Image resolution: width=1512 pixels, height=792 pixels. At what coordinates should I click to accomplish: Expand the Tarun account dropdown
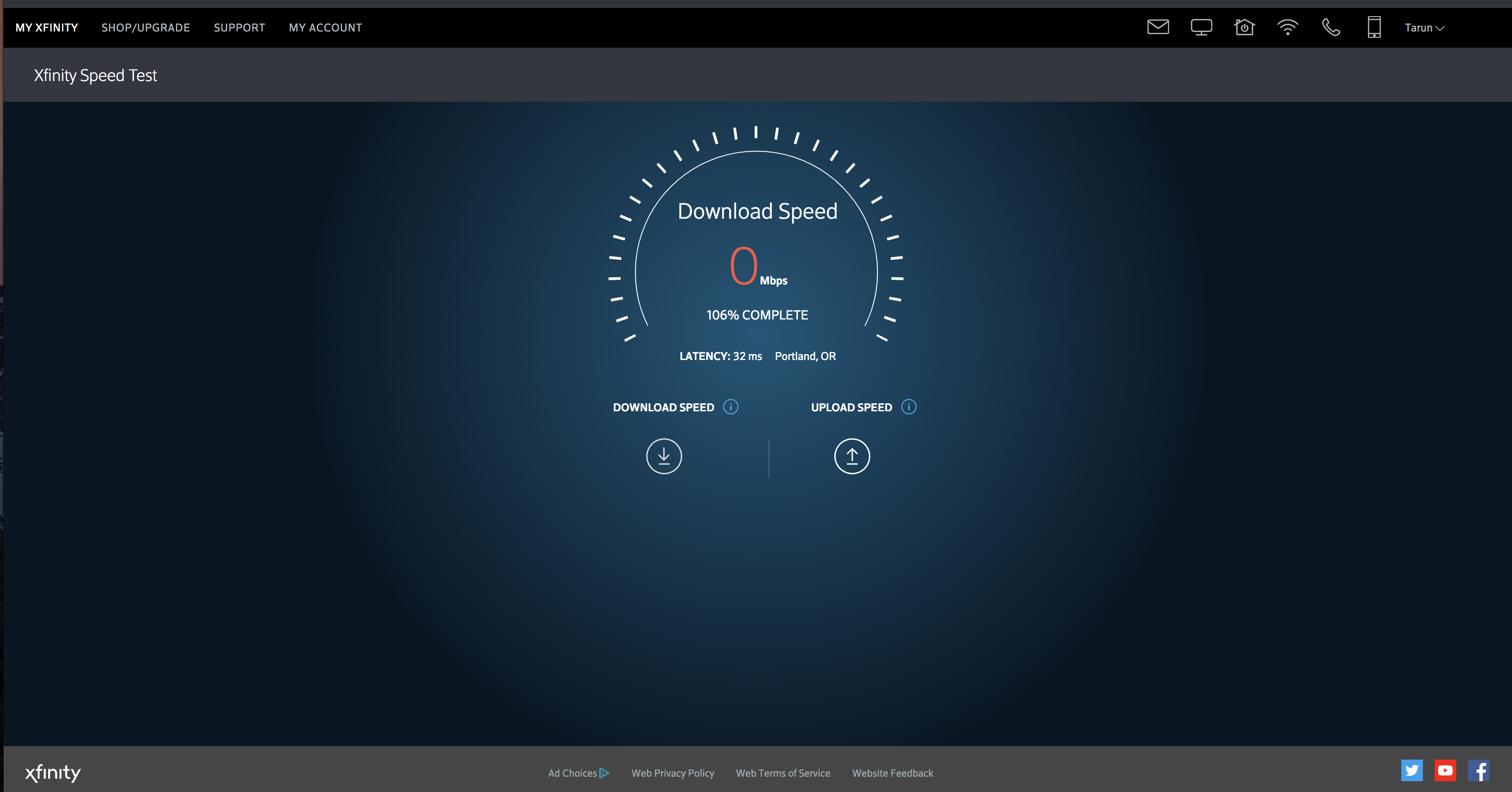pyautogui.click(x=1424, y=27)
